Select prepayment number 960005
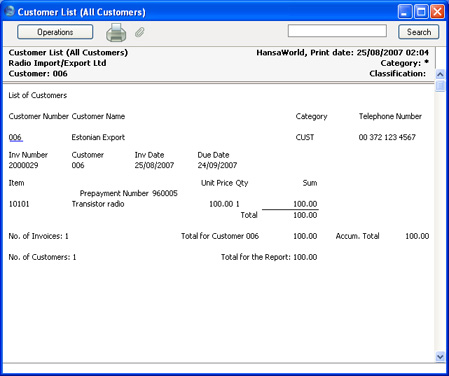This screenshot has width=449, height=376. 165,193
